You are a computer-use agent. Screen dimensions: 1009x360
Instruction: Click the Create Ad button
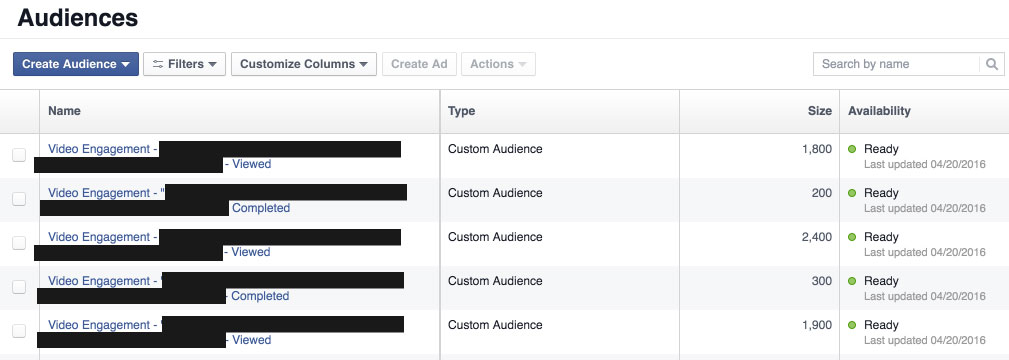pyautogui.click(x=420, y=64)
